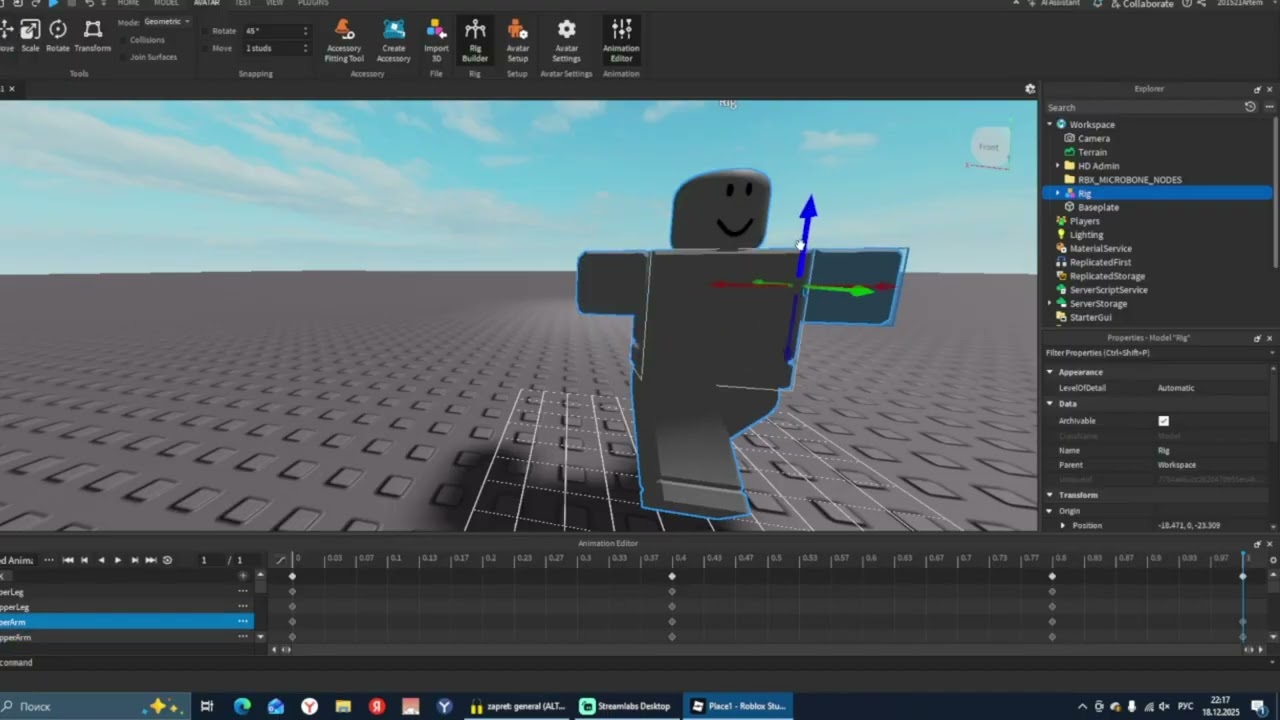Select the Rotate tool
This screenshot has width=1280, height=720.
click(x=58, y=35)
